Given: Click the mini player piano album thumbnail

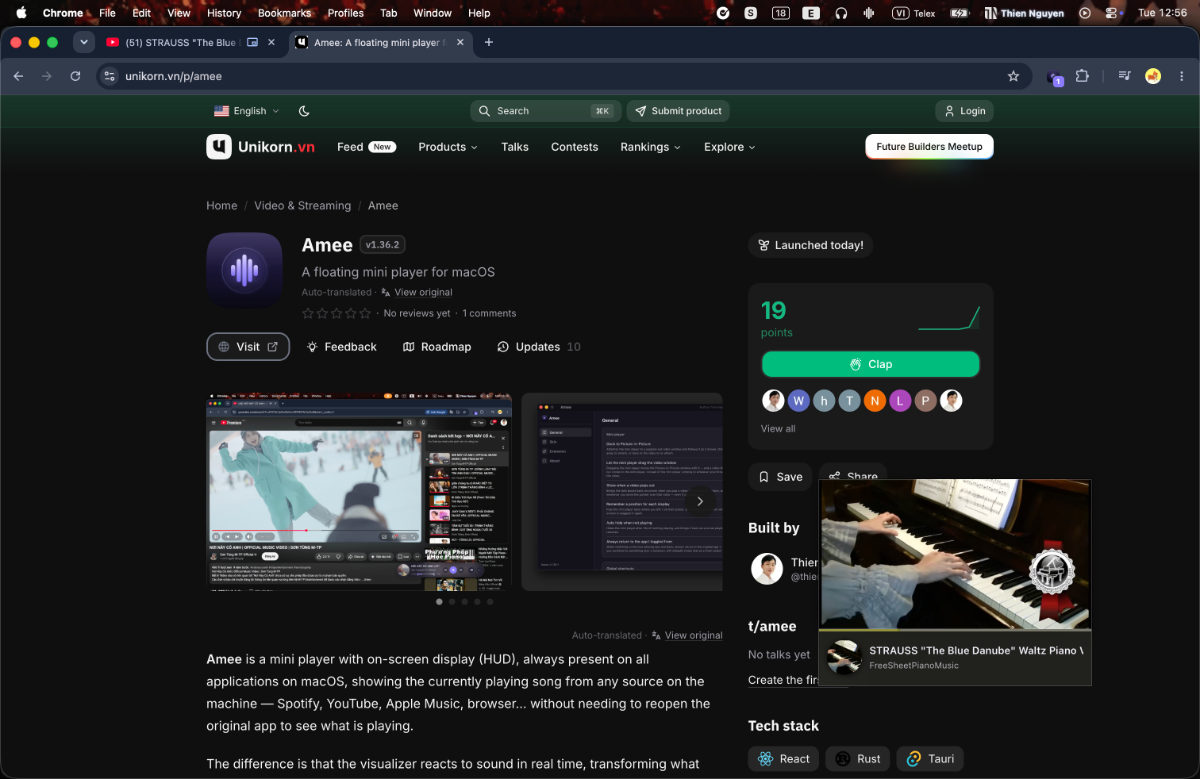Looking at the screenshot, I should [845, 658].
